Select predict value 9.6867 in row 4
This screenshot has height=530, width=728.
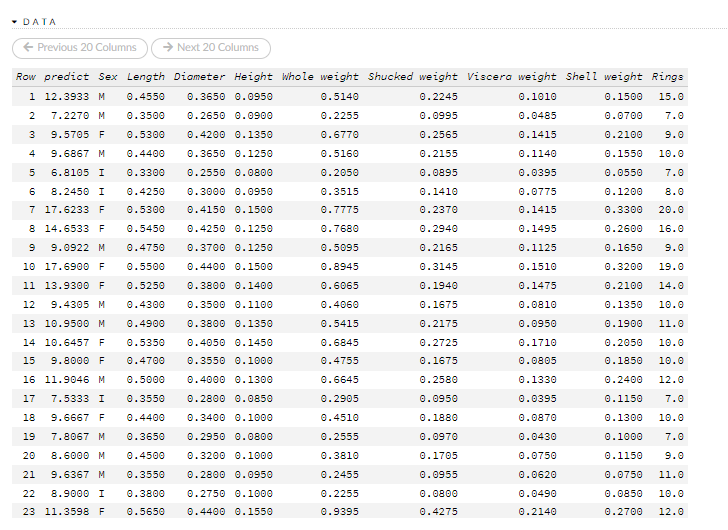(x=70, y=154)
